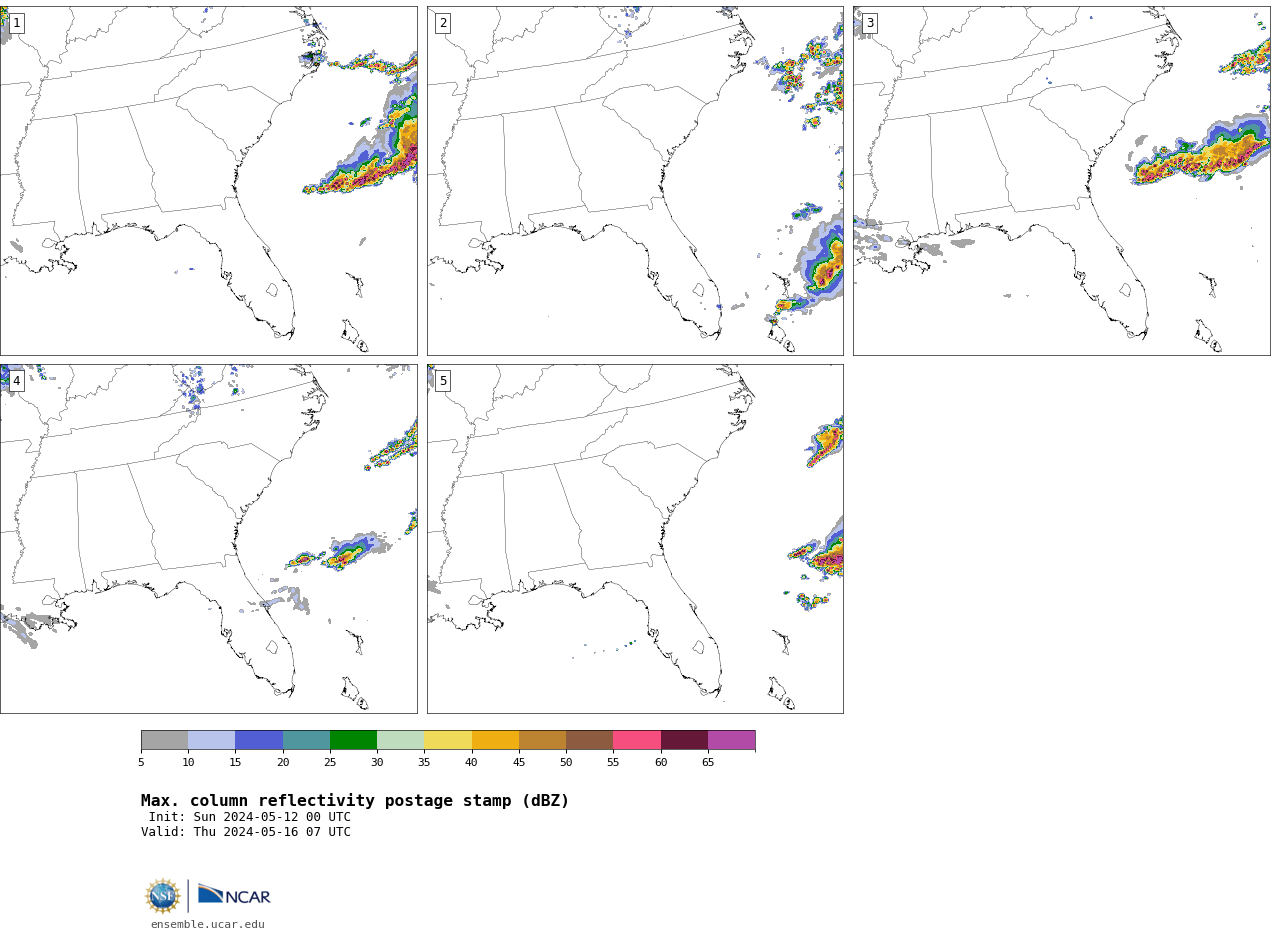The height and width of the screenshot is (936, 1280).
Task: Click the brown 50-55 dBZ swatch
Action: click(590, 740)
